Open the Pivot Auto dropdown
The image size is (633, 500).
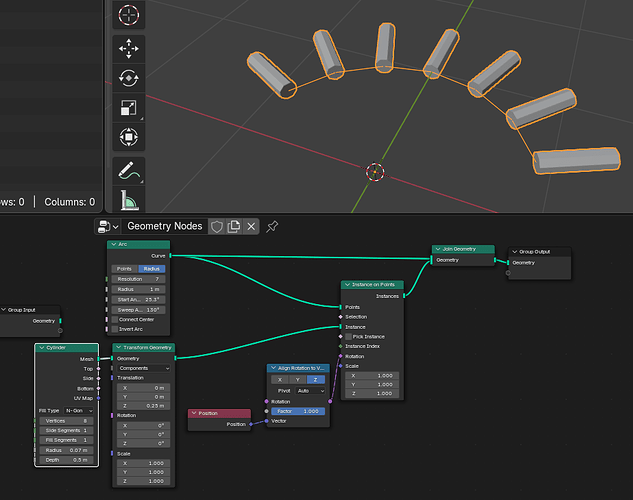click(310, 391)
